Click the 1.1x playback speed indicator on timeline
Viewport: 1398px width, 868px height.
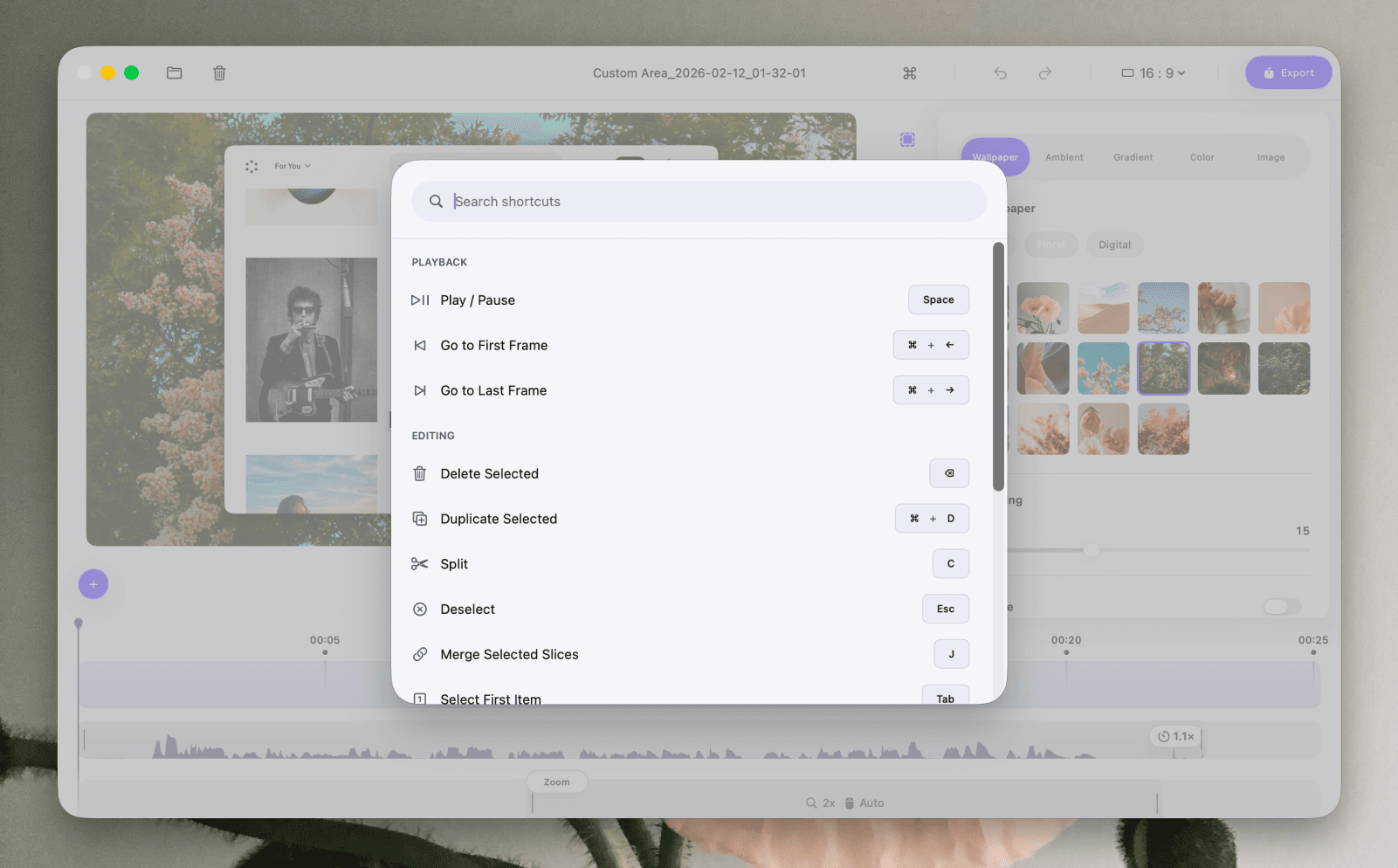point(1175,736)
